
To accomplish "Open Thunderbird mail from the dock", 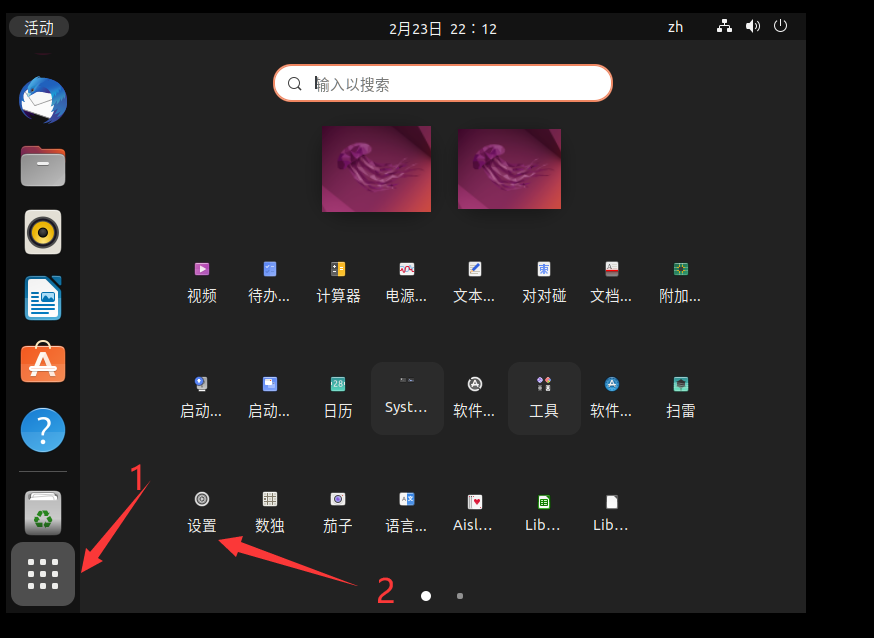I will (x=43, y=100).
